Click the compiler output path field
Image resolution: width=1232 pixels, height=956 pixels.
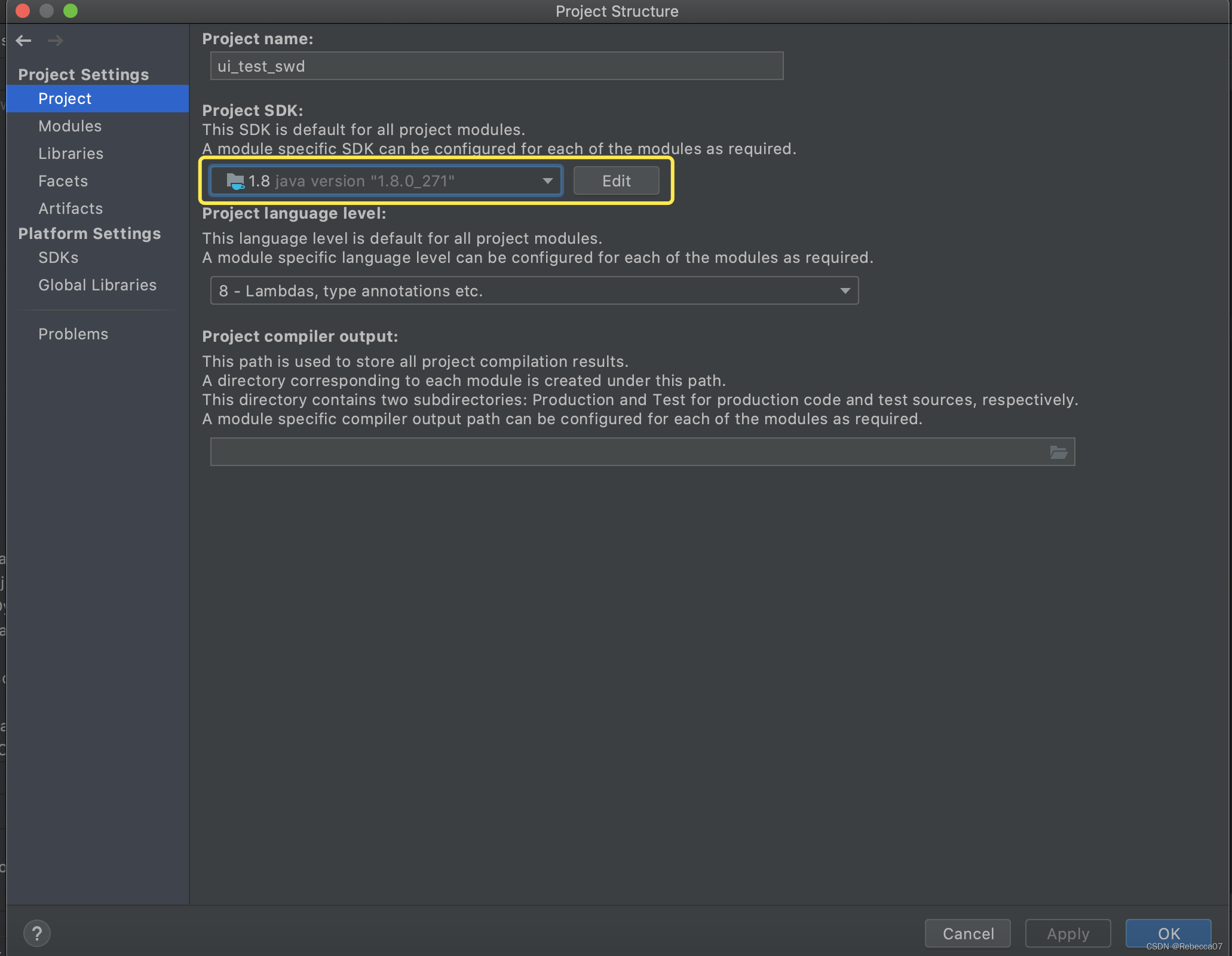click(627, 452)
